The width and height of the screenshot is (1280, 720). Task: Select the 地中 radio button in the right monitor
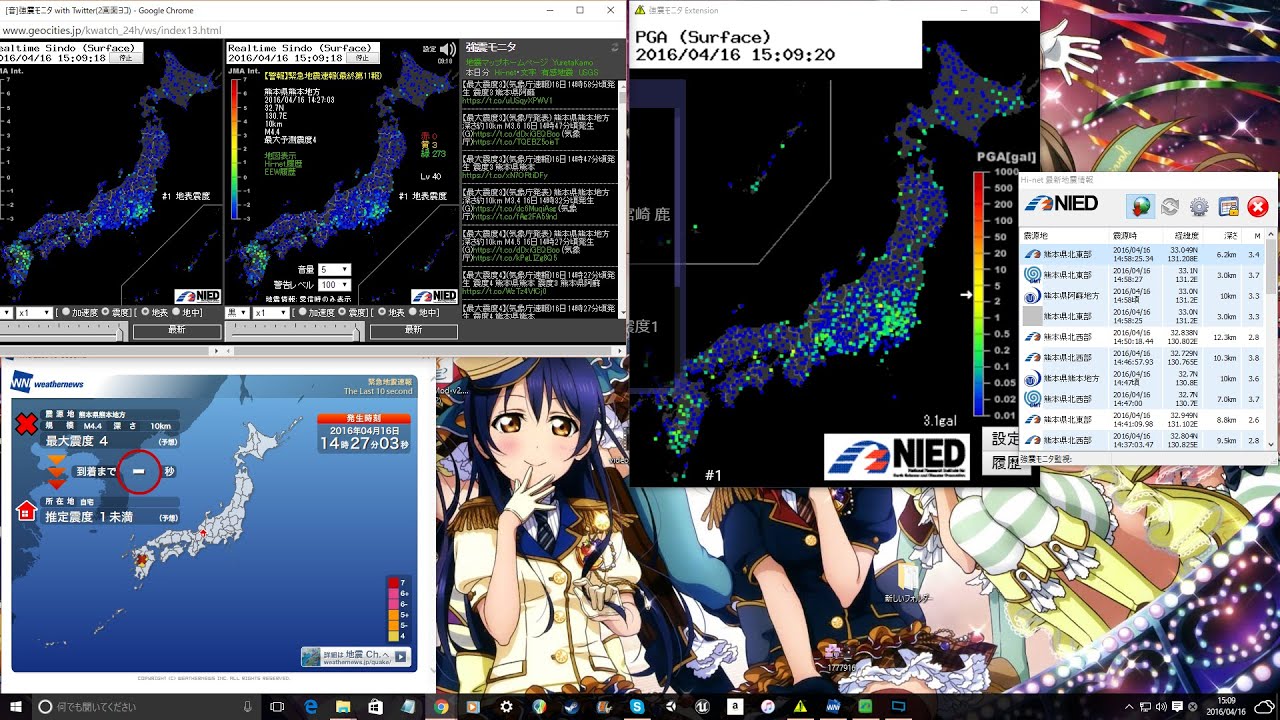411,313
